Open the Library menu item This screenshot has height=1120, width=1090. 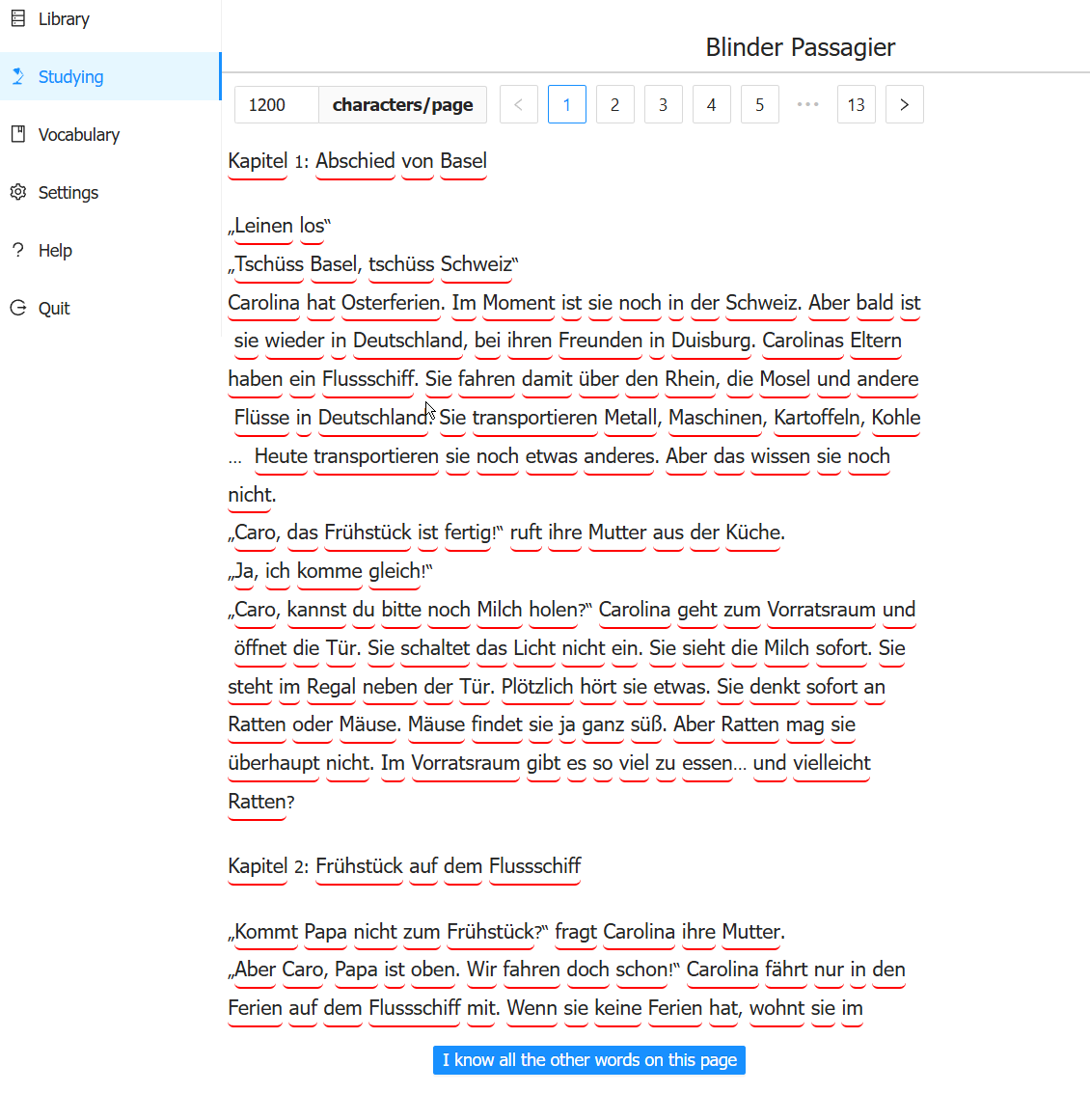111,19
